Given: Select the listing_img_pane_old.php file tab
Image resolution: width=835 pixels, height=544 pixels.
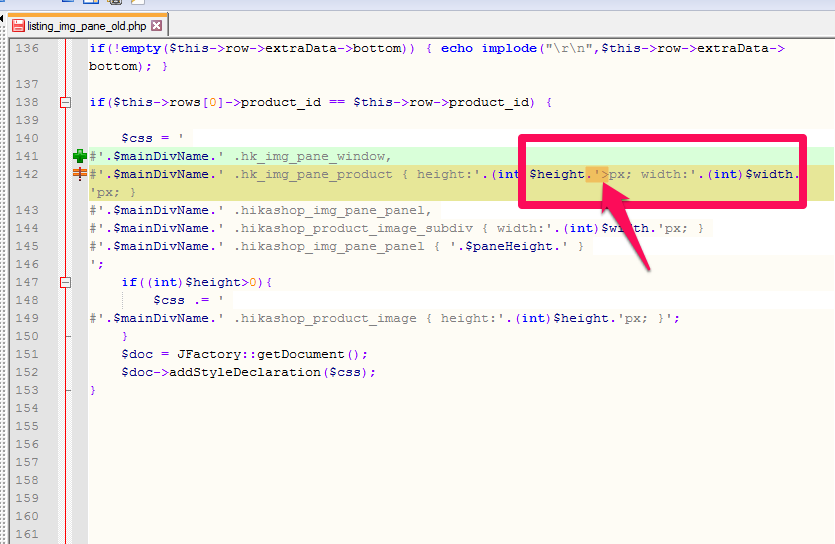Looking at the screenshot, I should pos(87,26).
